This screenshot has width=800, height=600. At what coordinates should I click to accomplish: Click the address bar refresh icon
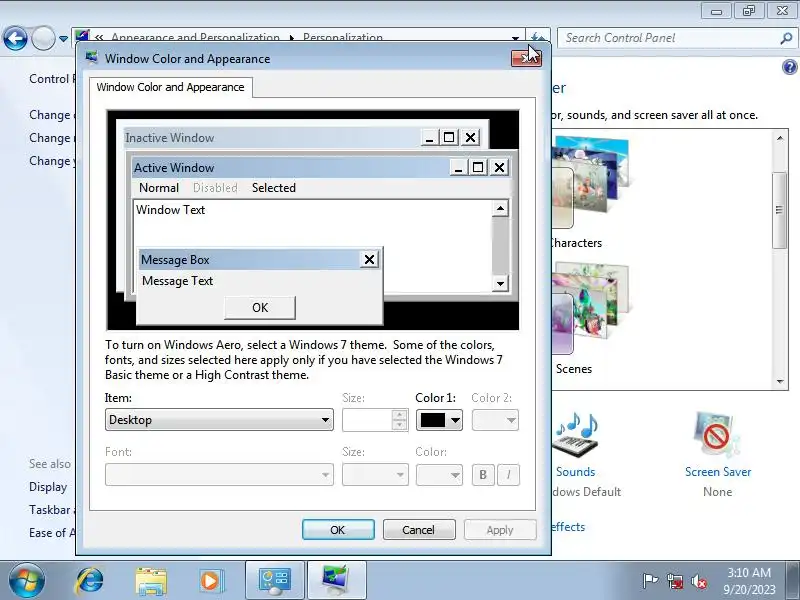(x=538, y=37)
